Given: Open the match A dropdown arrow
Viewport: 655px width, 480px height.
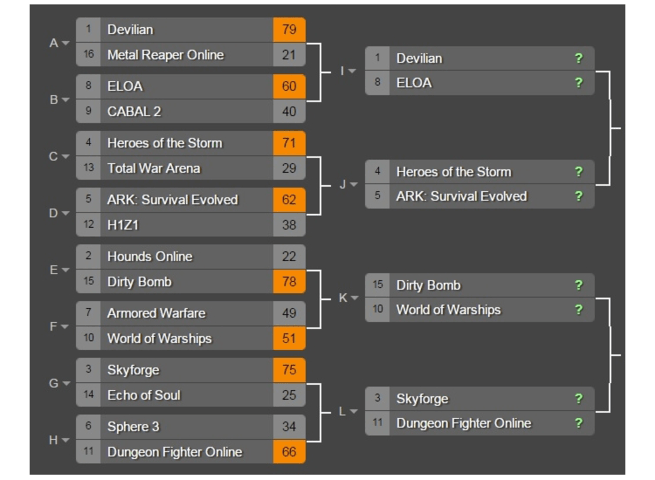Looking at the screenshot, I should (x=66, y=43).
